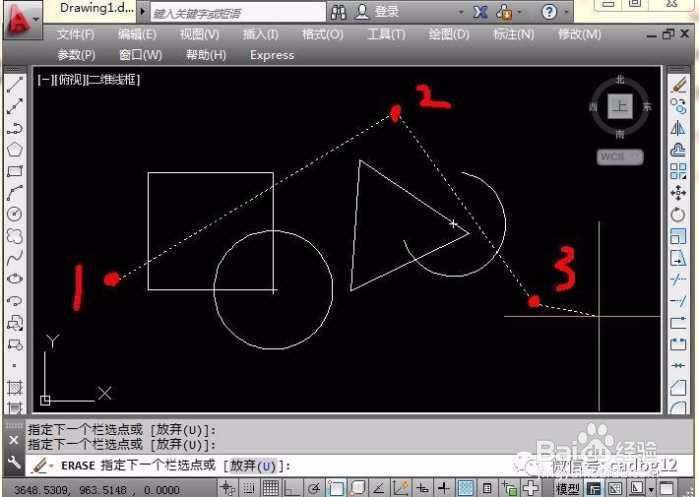Viewport: 699px width, 497px height.
Task: Click the Rotate tool
Action: coord(678,215)
